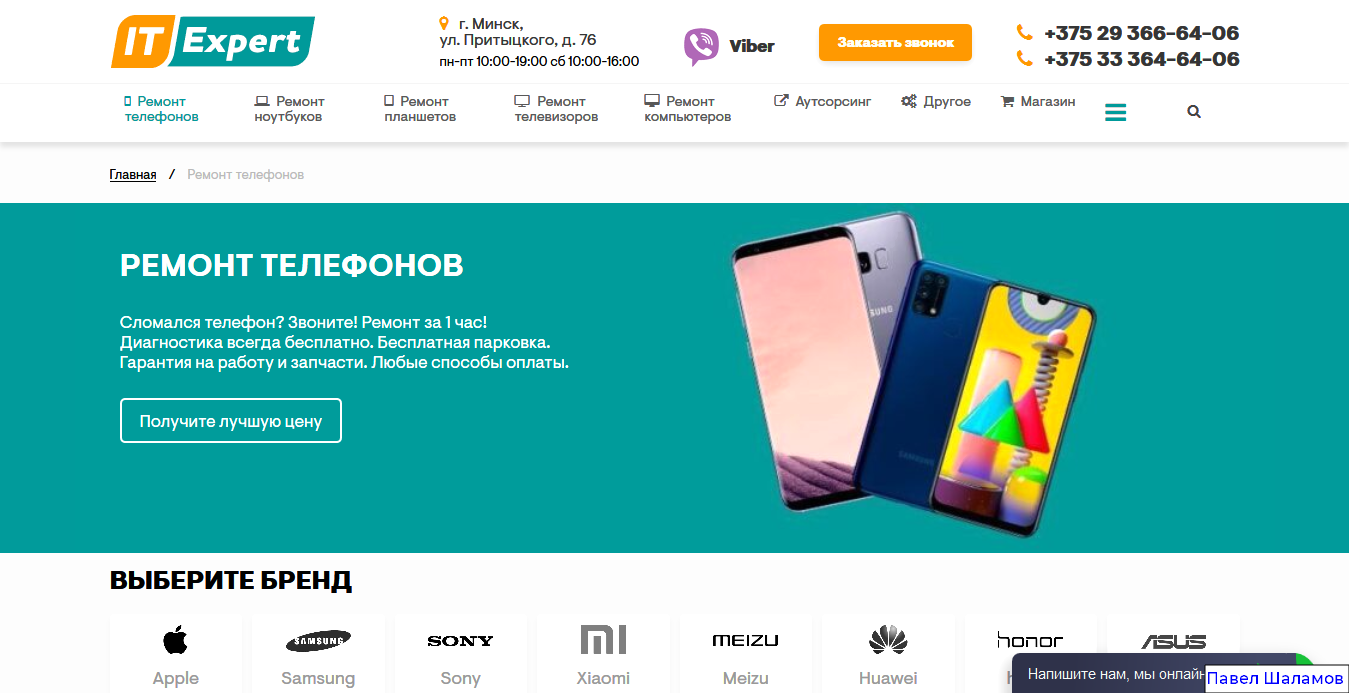Open Viber chat icon
The image size is (1349, 693).
tap(701, 46)
